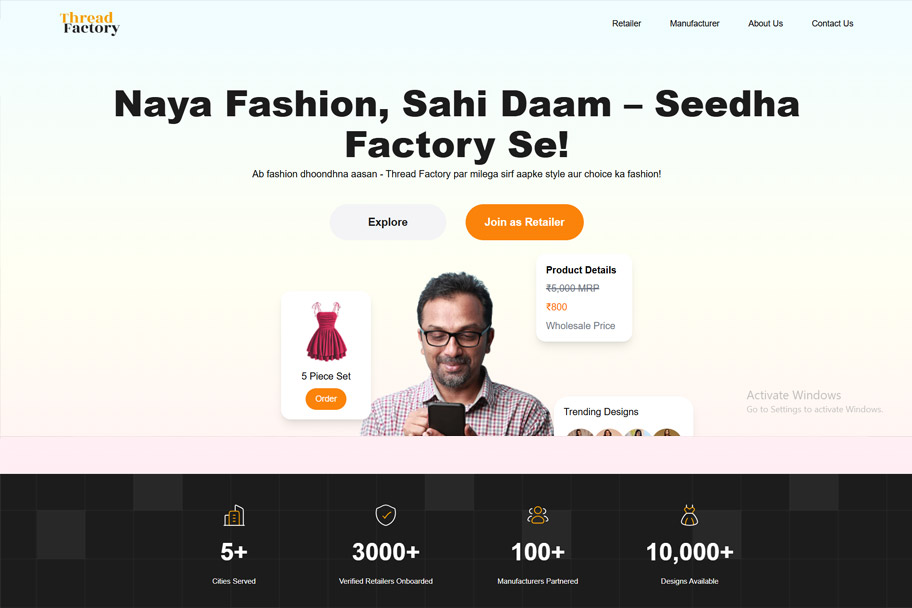
Task: Open the Retailer nav link
Action: [x=626, y=23]
